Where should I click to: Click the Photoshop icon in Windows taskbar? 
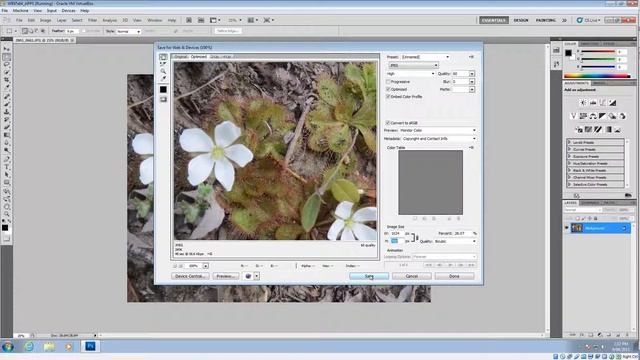[90, 347]
